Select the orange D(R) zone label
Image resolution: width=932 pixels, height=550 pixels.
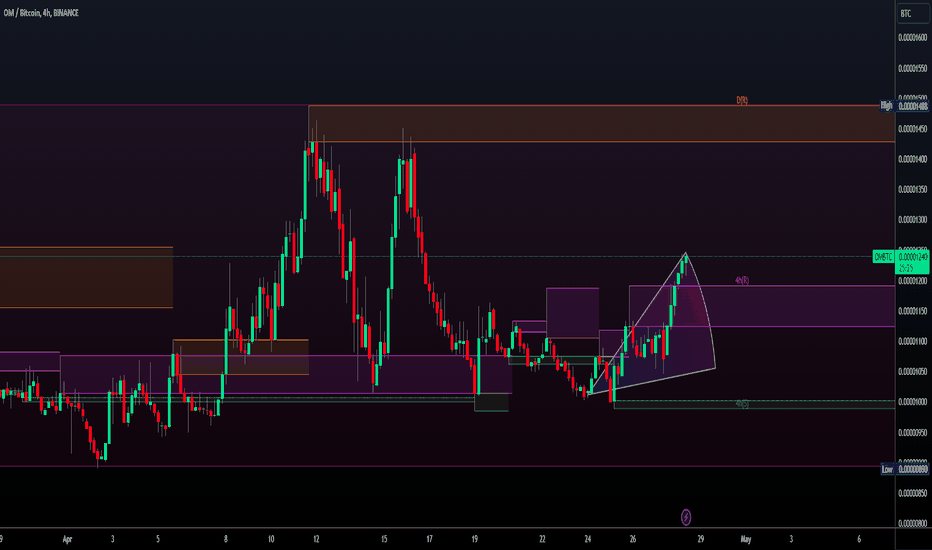pos(742,100)
